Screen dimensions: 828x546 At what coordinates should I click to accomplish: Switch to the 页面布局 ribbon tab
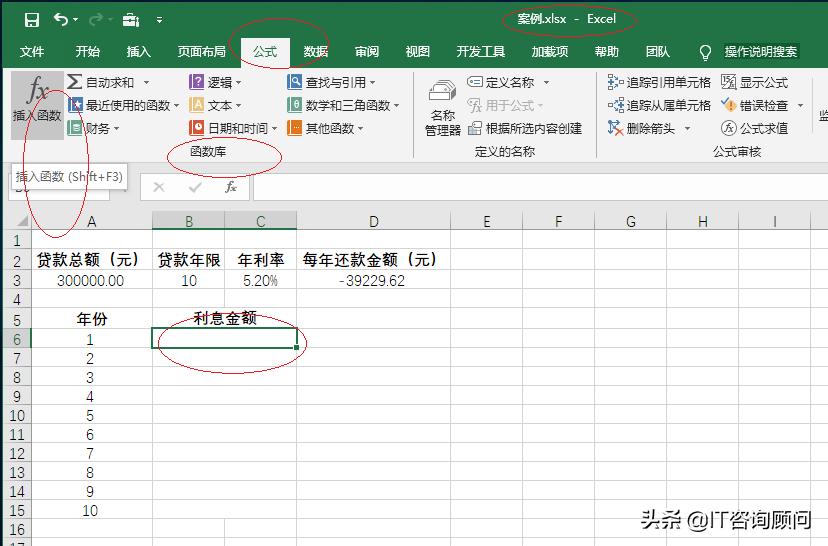coord(202,52)
